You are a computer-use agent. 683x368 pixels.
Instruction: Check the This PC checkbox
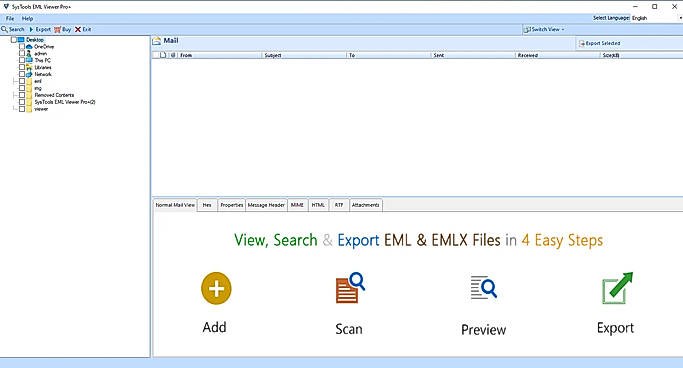[22, 60]
